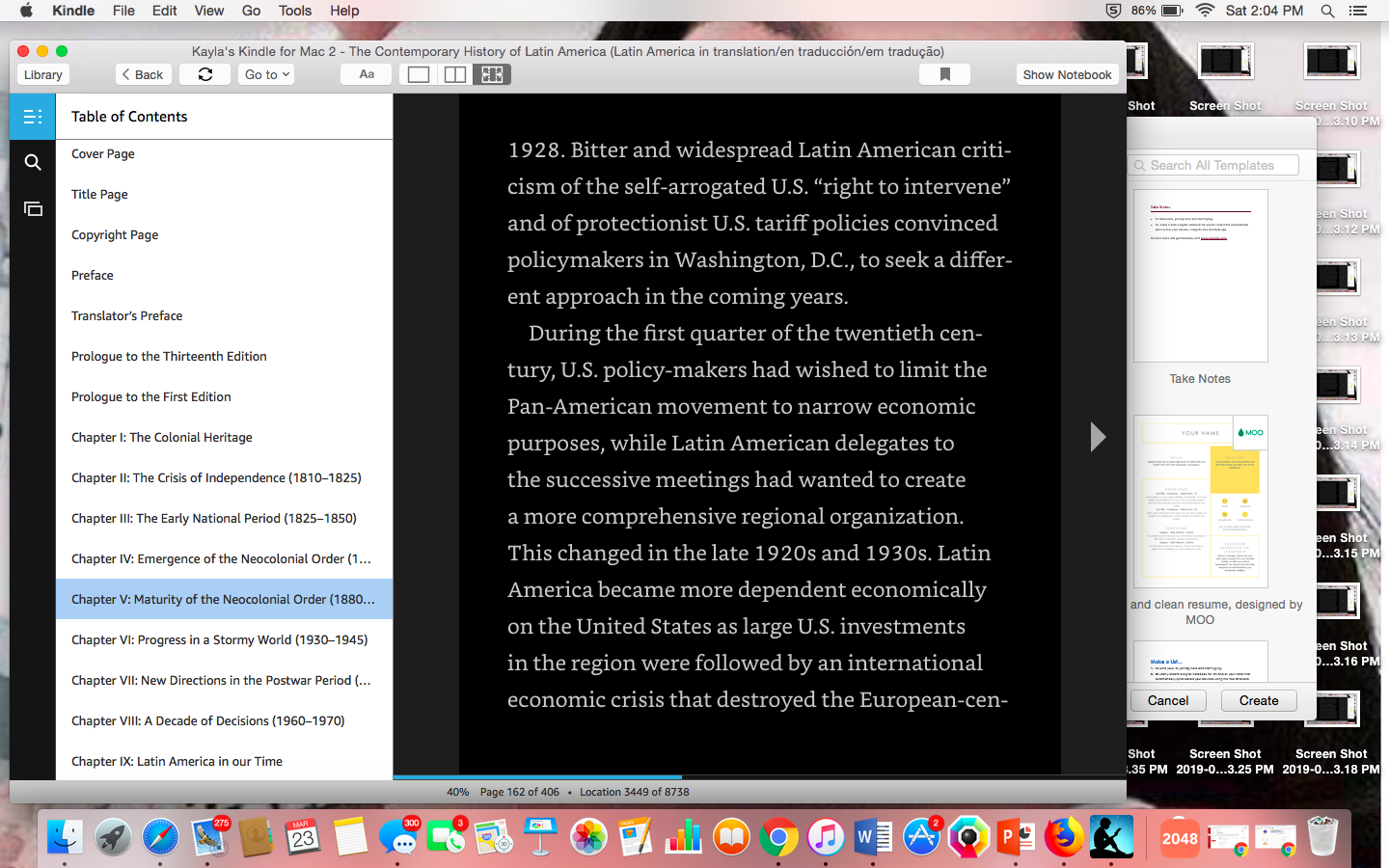Viewport: 1389px width, 868px height.
Task: Open the search magnifier in Kindle sidebar
Action: click(33, 162)
